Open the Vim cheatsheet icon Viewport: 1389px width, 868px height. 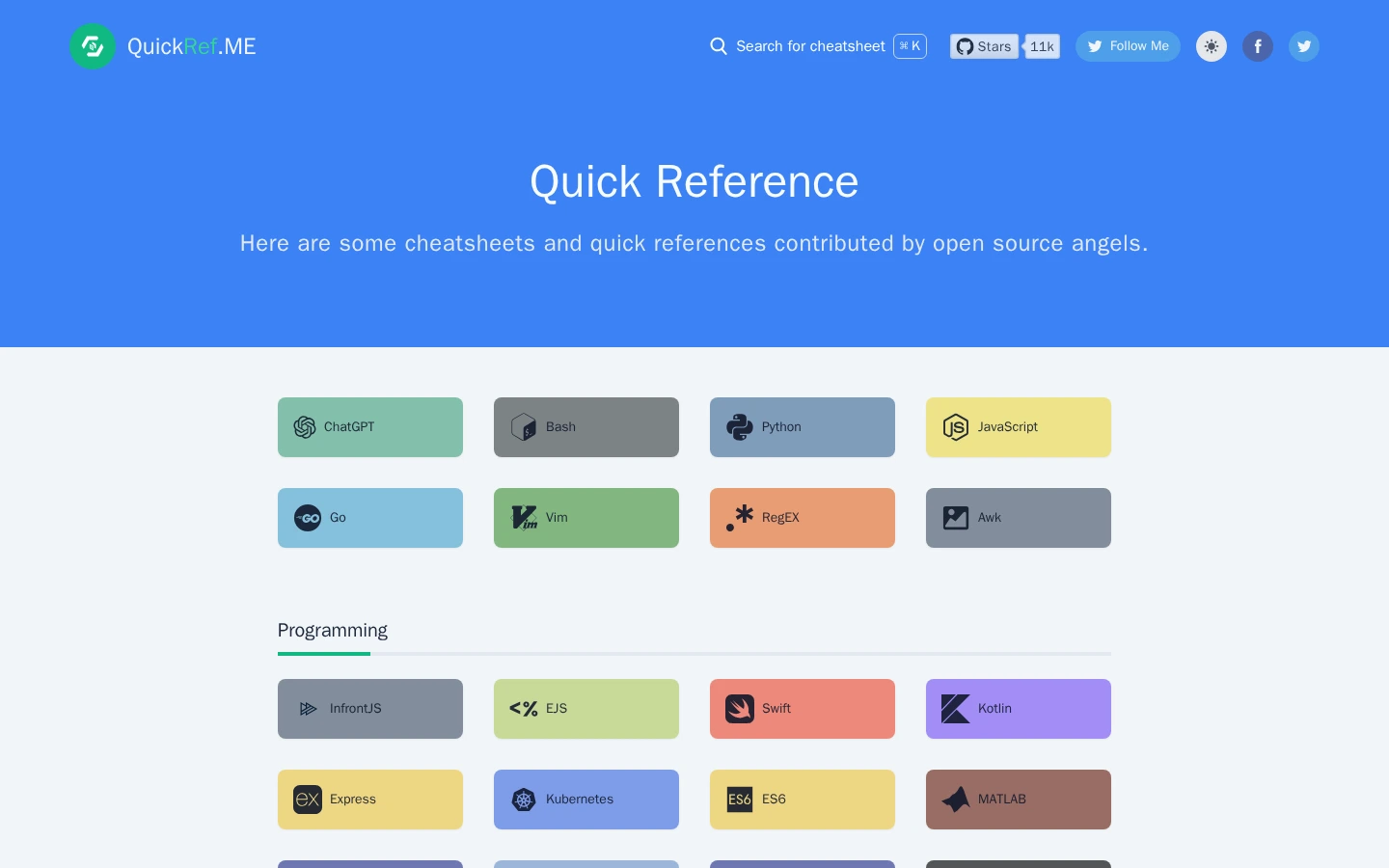(524, 518)
